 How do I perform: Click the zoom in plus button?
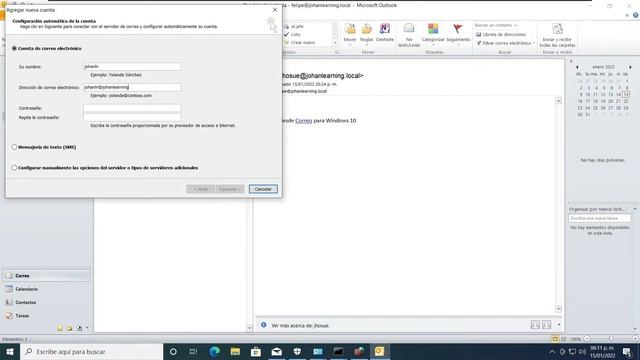click(x=635, y=339)
